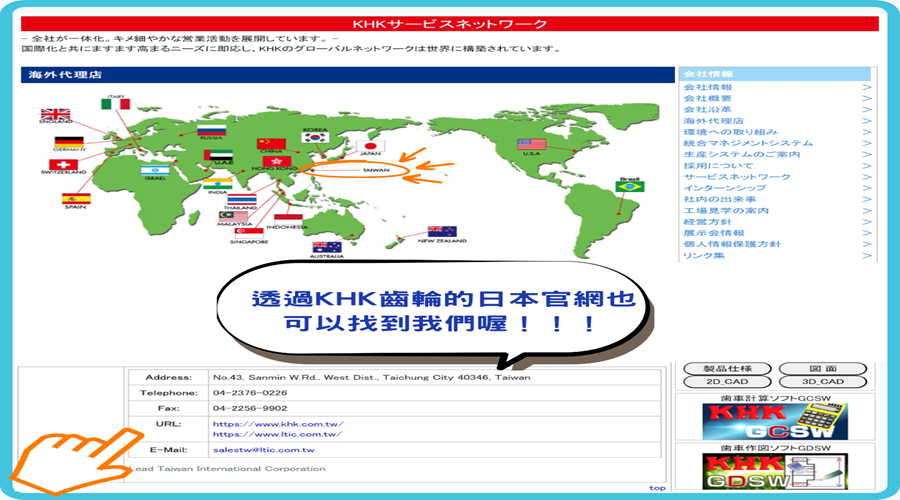Click the top link at page bottom

[x=657, y=488]
